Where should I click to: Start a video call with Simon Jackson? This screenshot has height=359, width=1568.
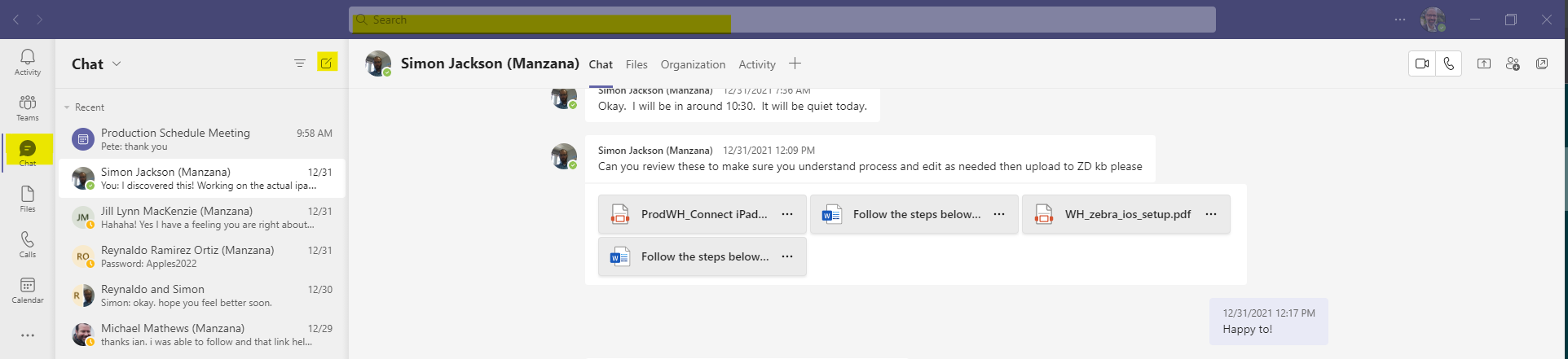(x=1422, y=63)
